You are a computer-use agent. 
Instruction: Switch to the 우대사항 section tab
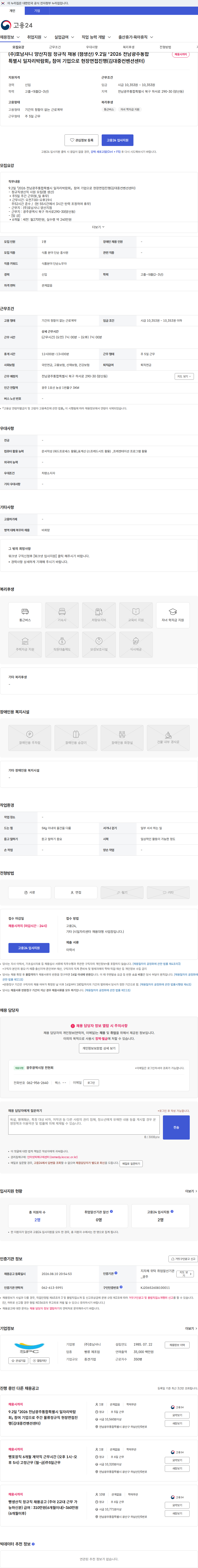(92, 47)
